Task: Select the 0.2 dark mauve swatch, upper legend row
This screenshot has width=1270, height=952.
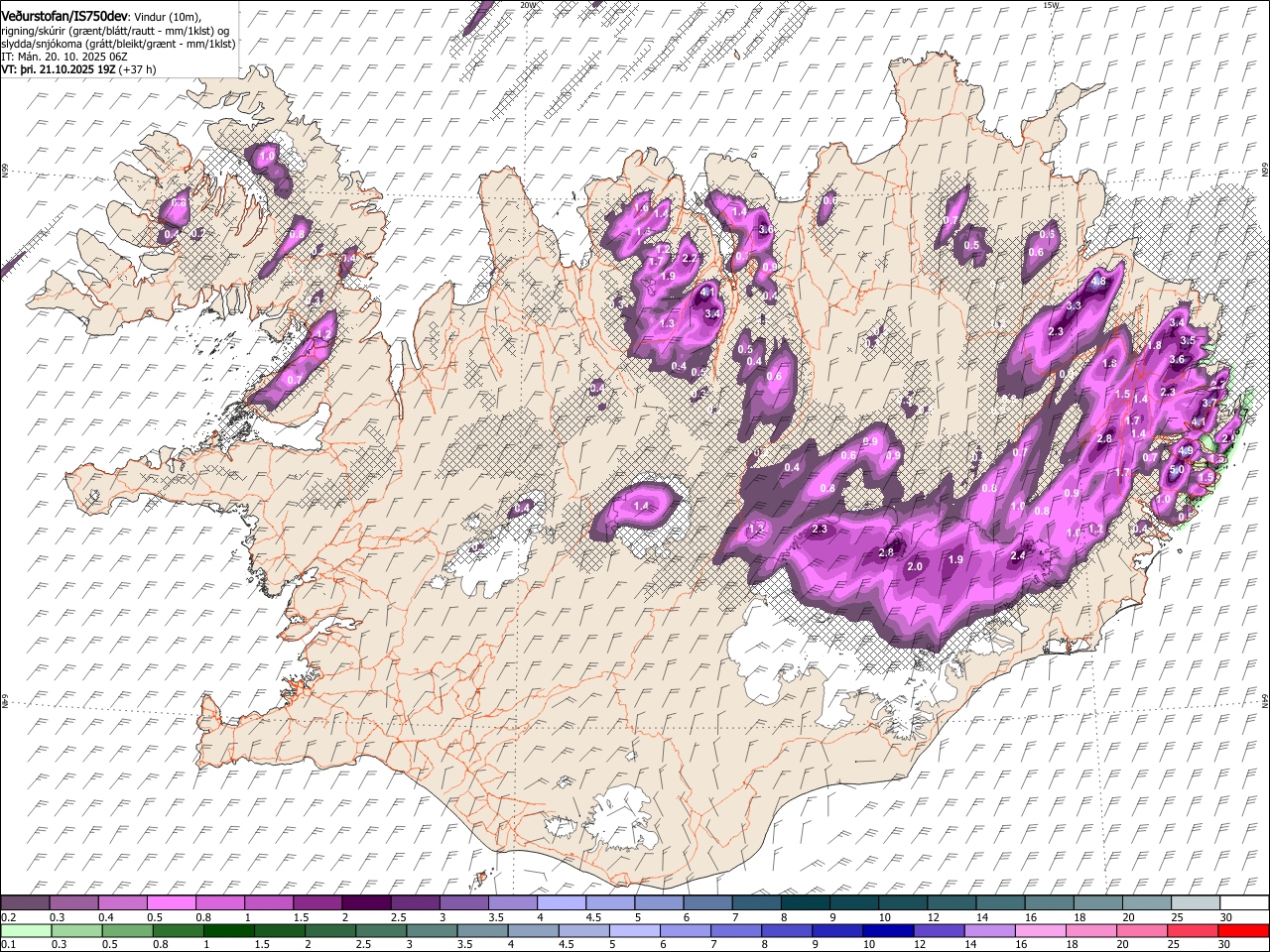Action: tap(25, 903)
